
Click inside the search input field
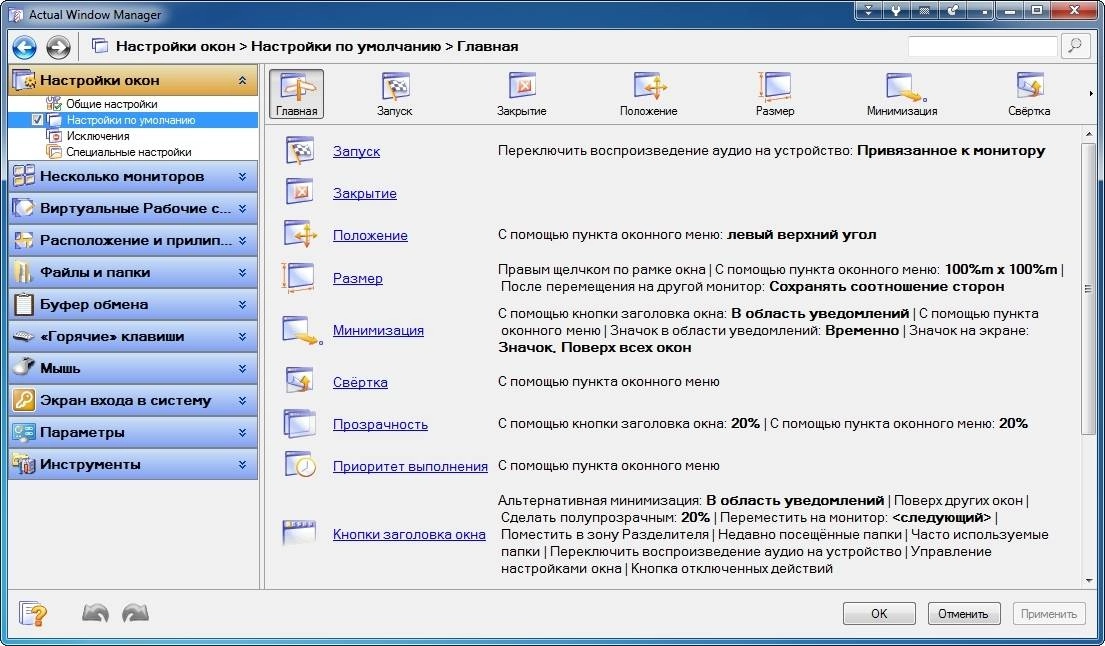click(x=982, y=46)
